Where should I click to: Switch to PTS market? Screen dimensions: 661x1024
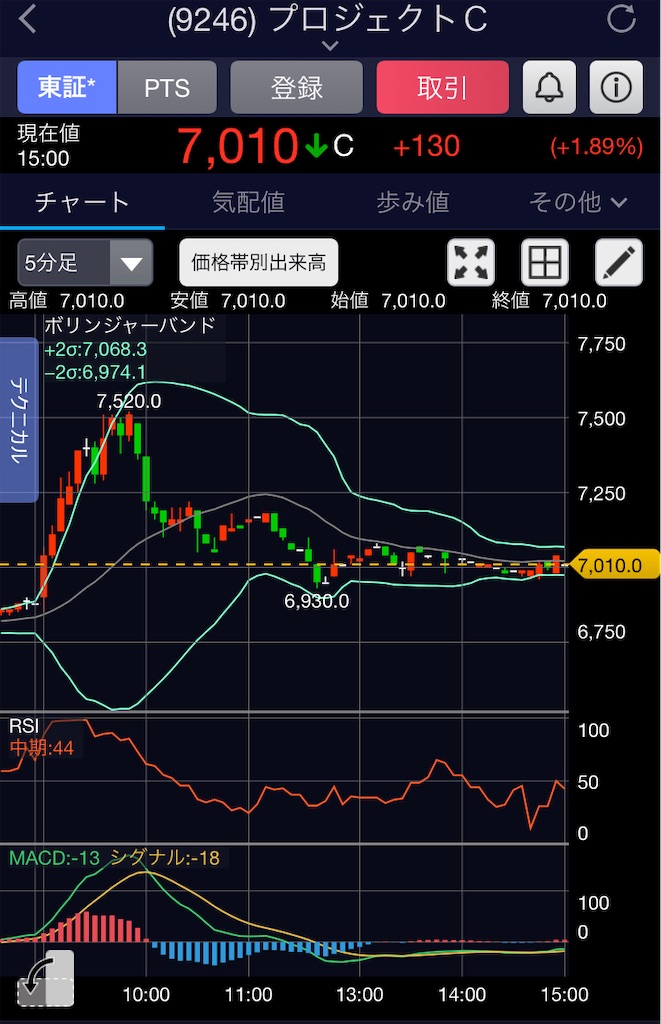[167, 88]
